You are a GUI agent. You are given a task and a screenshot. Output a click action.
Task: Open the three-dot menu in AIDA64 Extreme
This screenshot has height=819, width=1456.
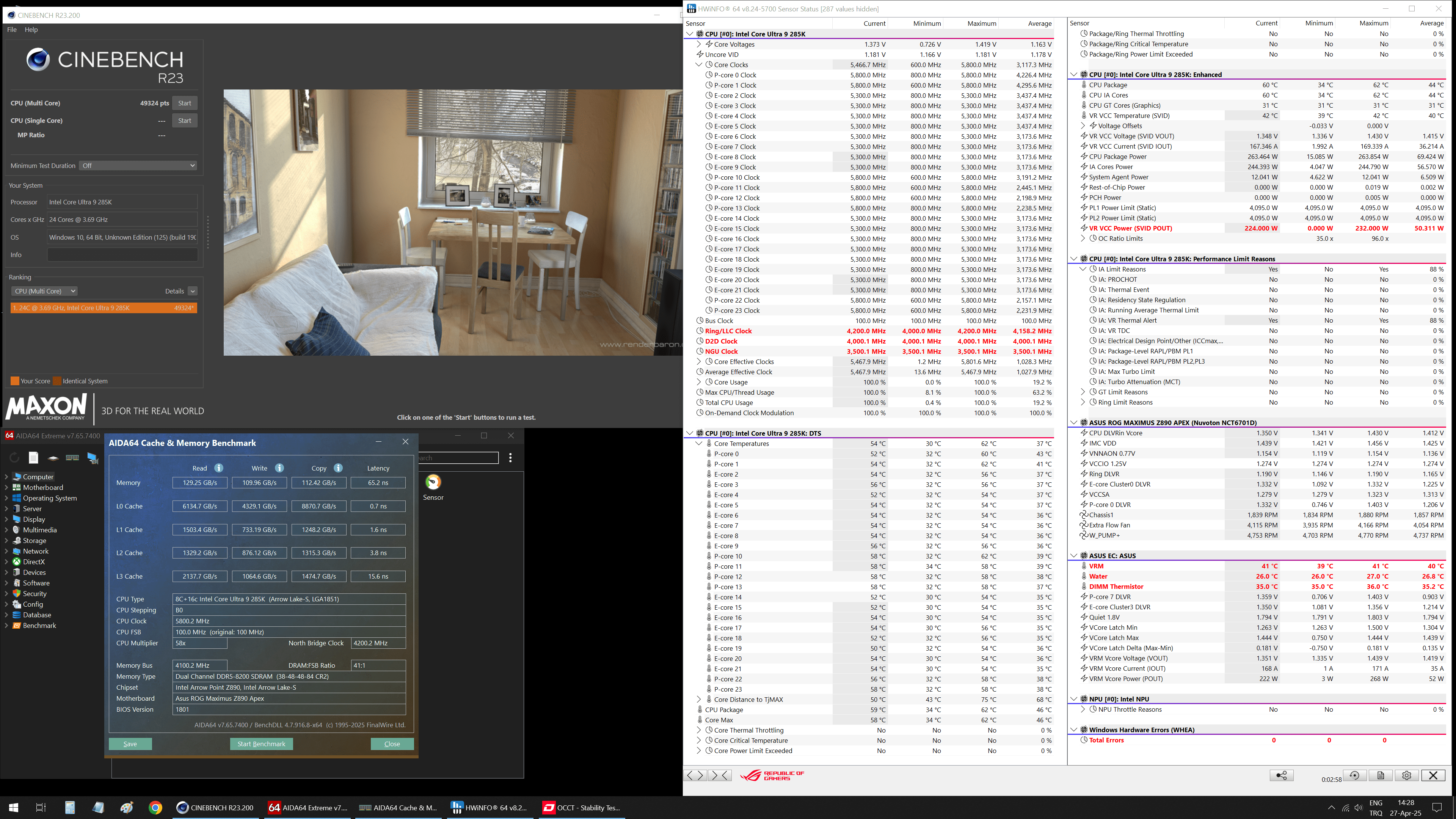click(x=510, y=458)
